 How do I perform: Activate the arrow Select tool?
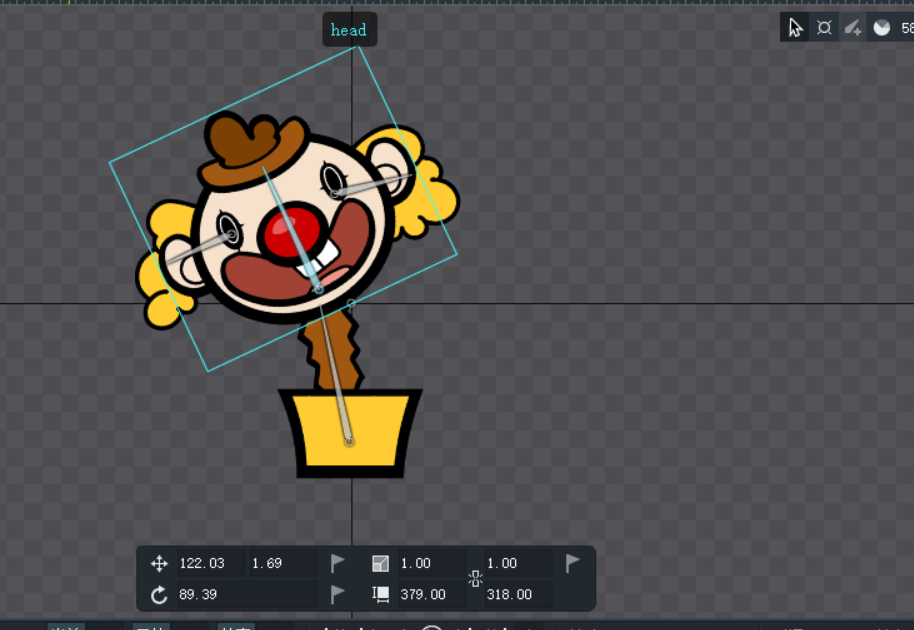pos(795,27)
